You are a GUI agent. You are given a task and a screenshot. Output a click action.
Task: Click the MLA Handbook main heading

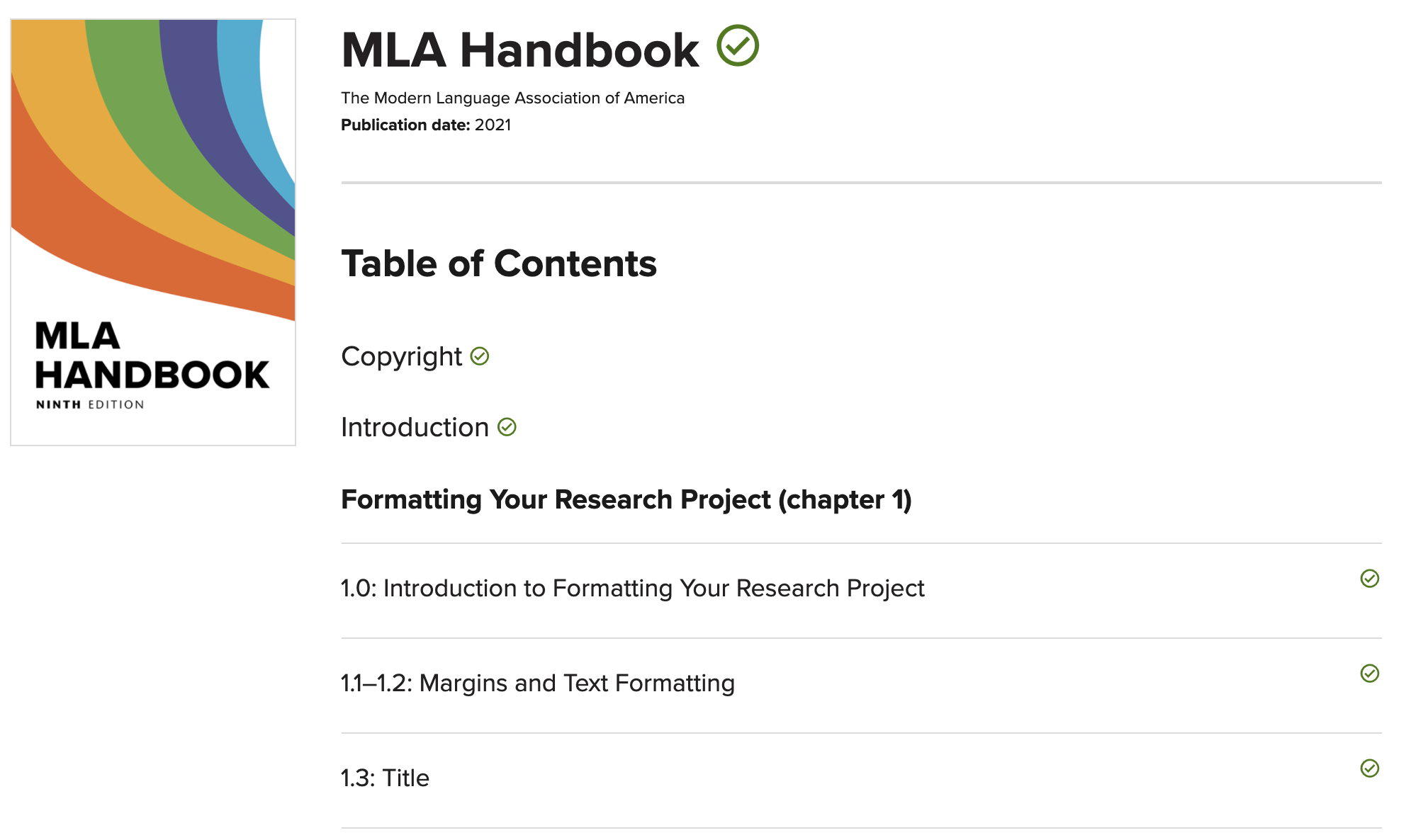pos(520,50)
